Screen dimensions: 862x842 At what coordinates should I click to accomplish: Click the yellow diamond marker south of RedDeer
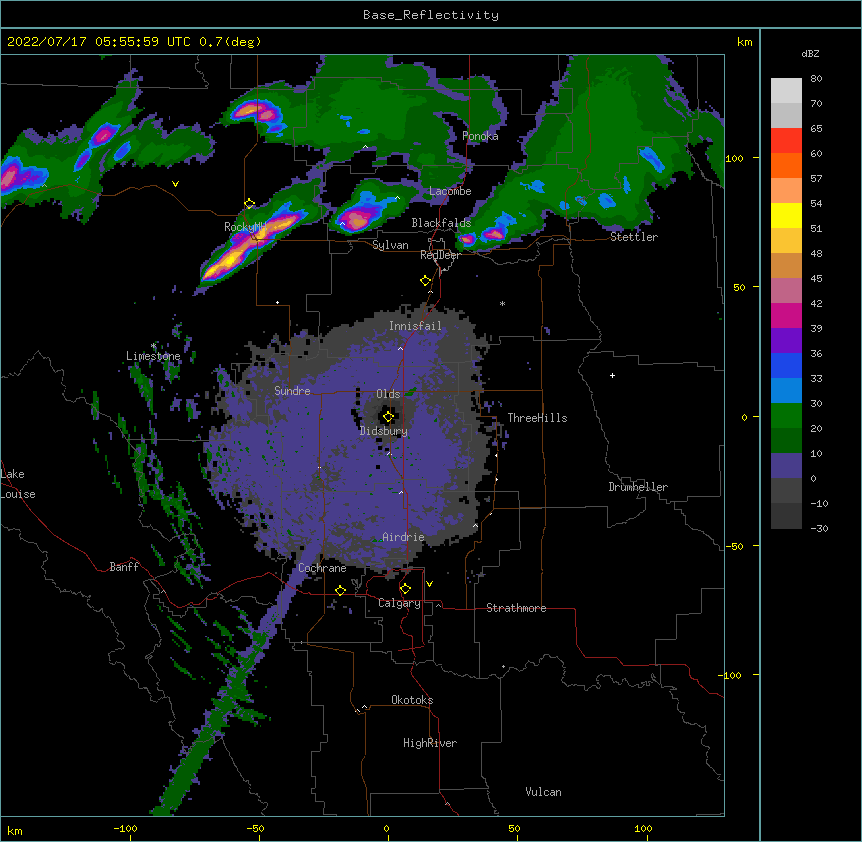[x=425, y=281]
